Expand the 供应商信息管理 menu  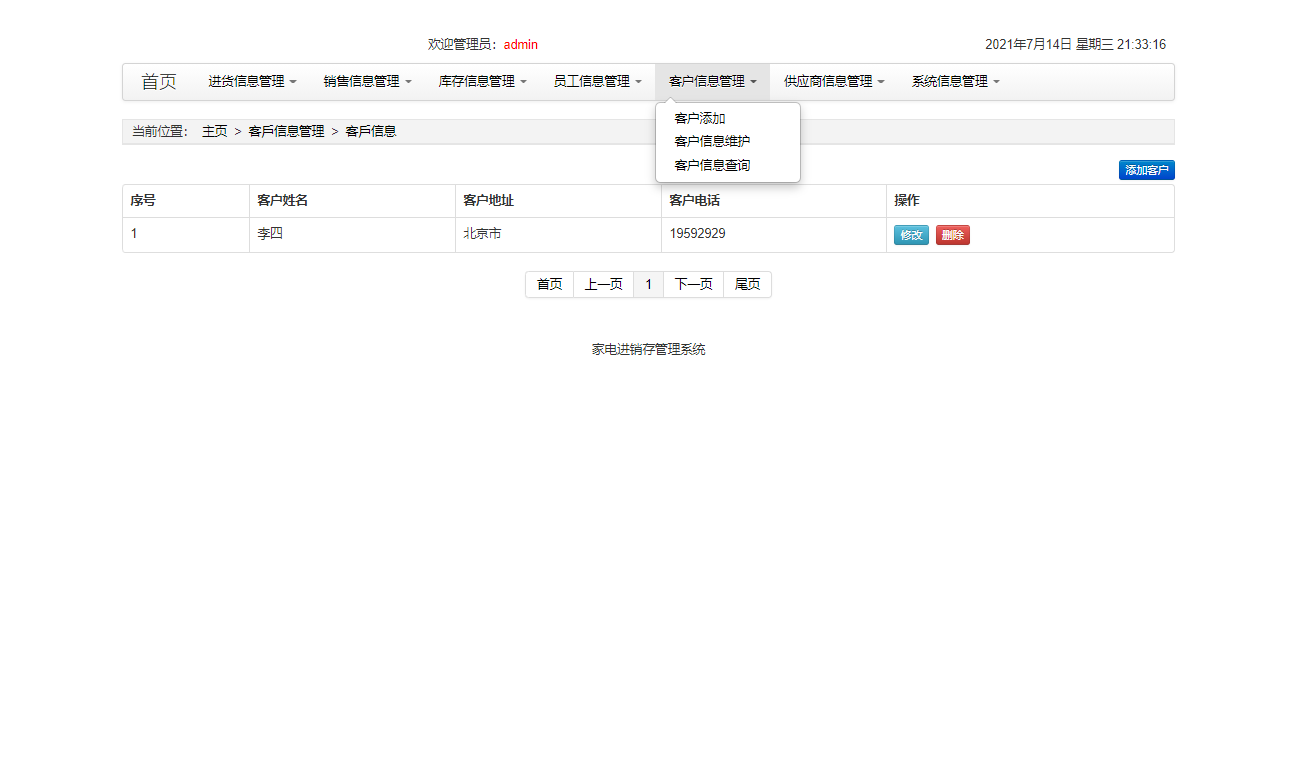pyautogui.click(x=832, y=82)
